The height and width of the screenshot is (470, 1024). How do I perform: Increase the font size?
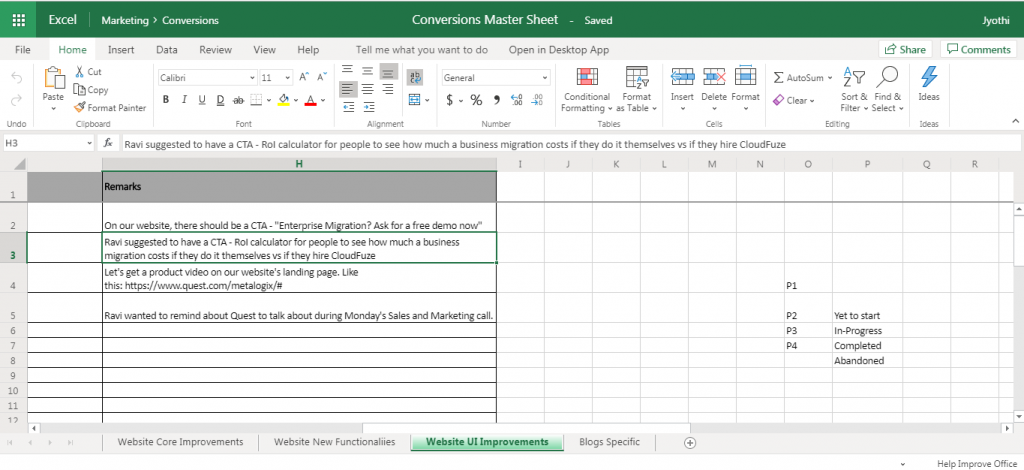(304, 77)
